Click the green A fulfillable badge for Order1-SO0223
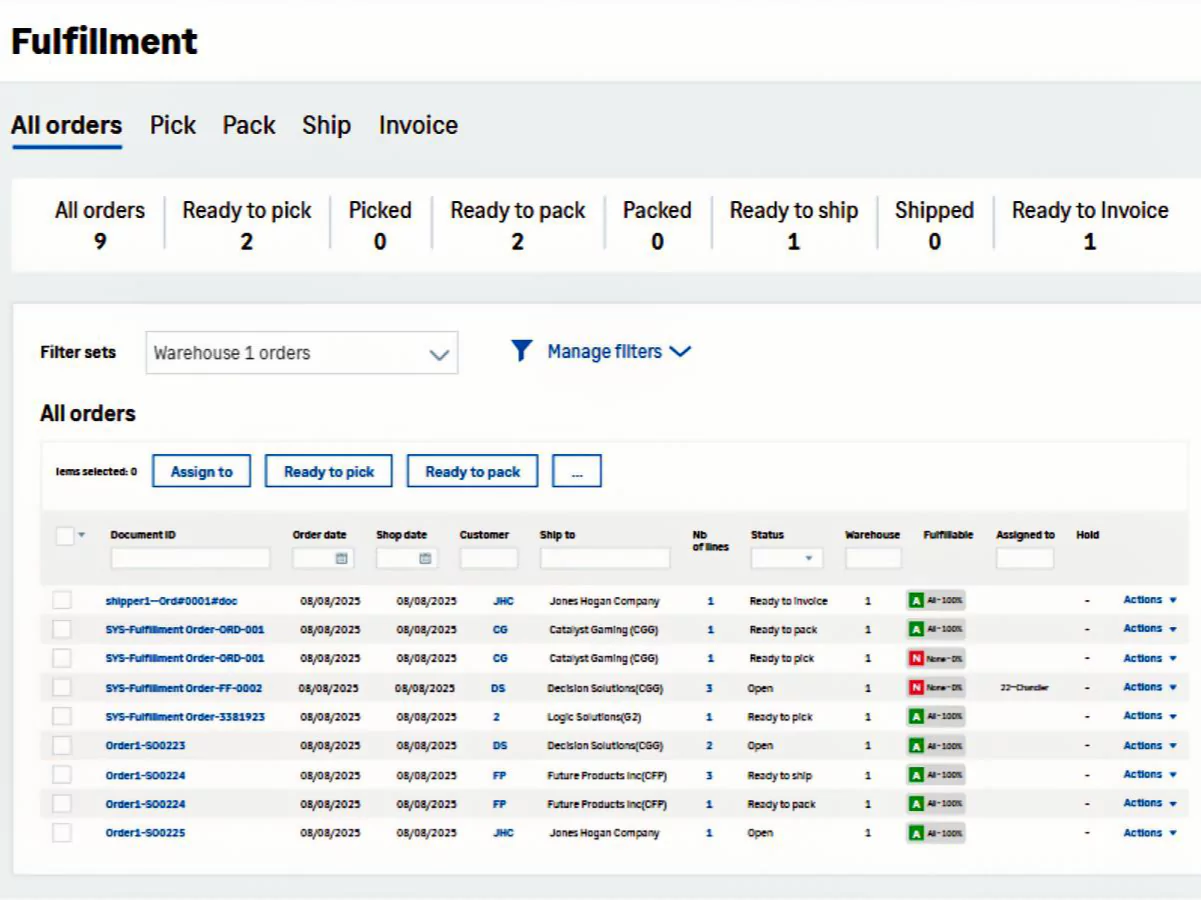The width and height of the screenshot is (1201, 900). [915, 746]
